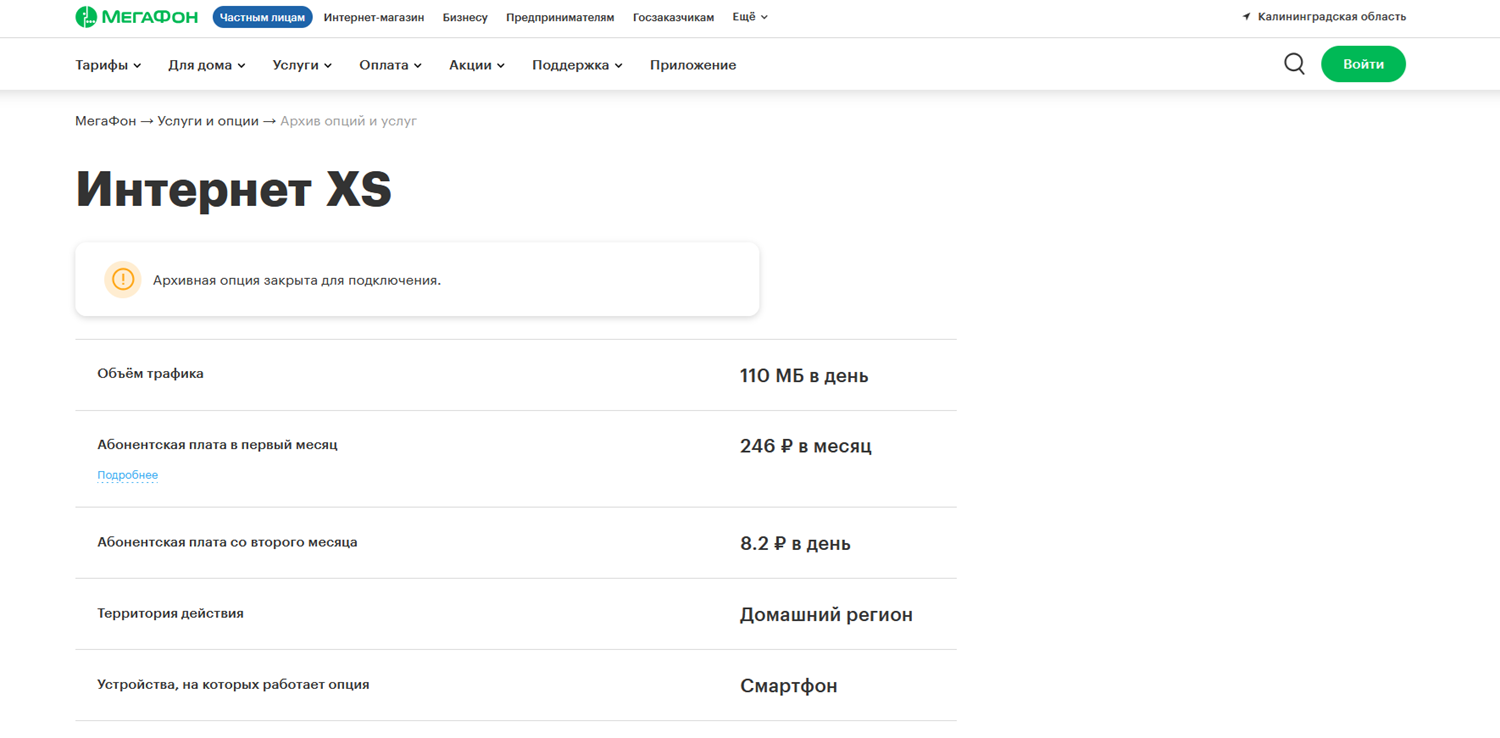Viewport: 1500px width, 738px height.
Task: Click the value 8.2 ₽ в день
Action: [x=795, y=544]
